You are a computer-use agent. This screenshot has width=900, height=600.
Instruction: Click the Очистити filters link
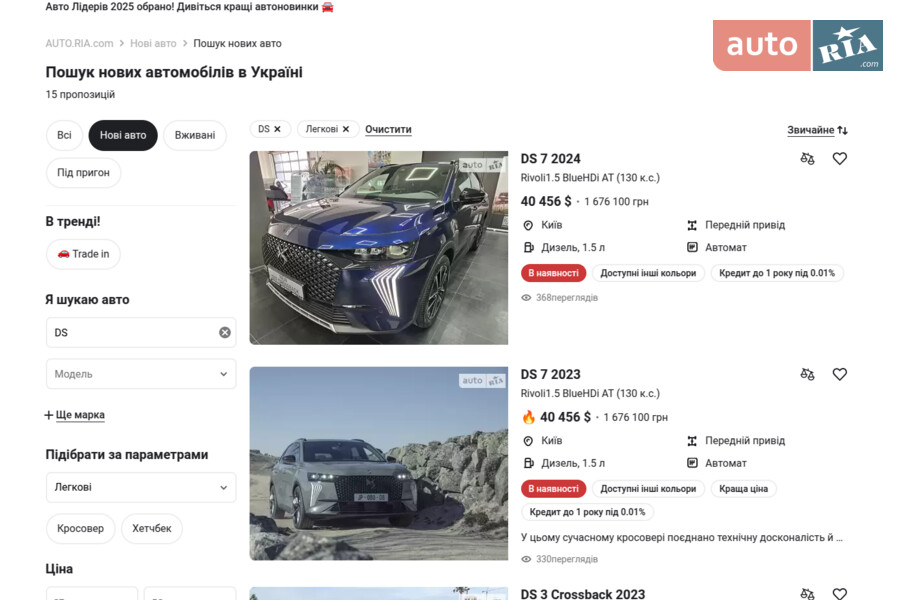(x=388, y=129)
